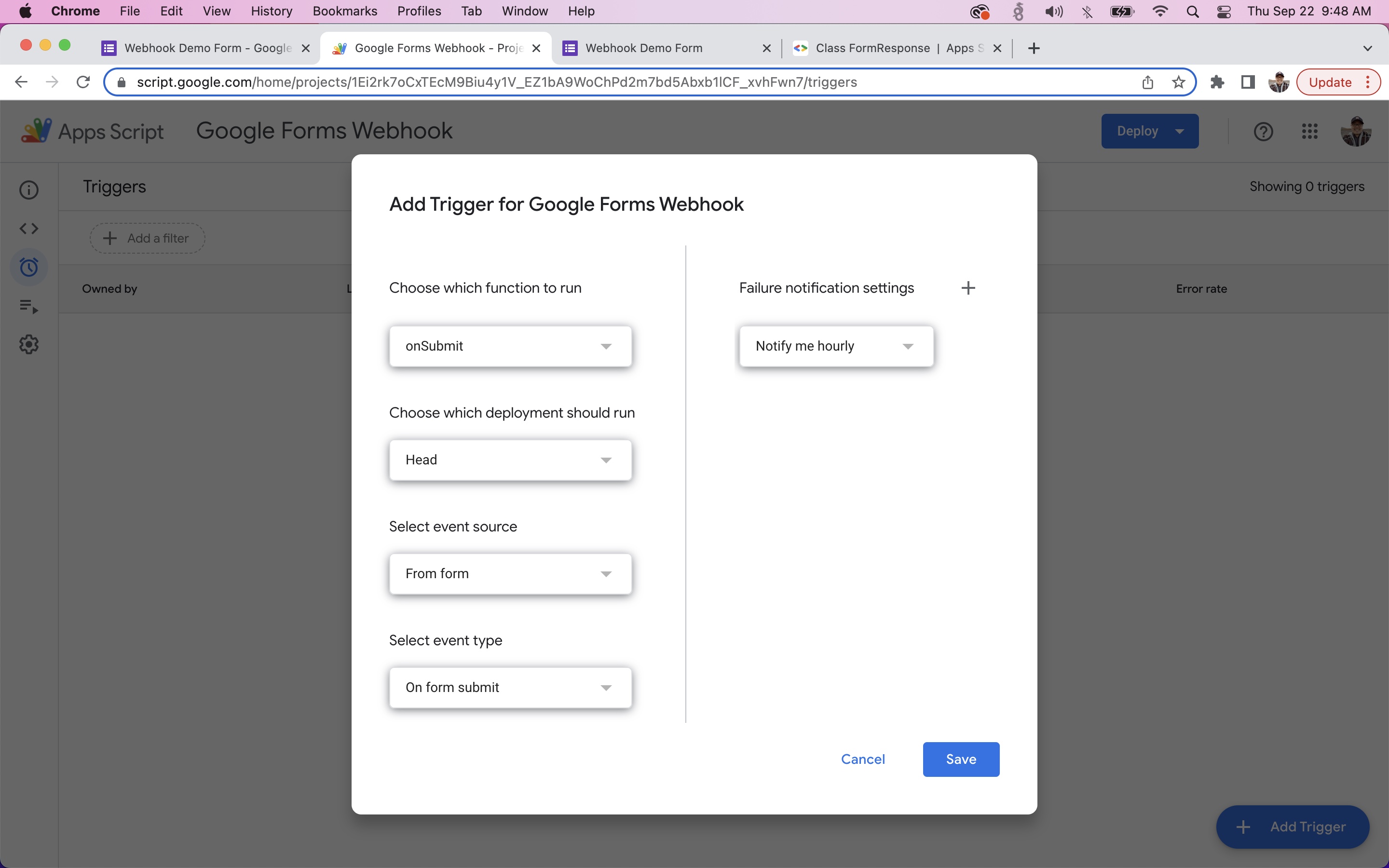Expand the On form submit event type dropdown

click(x=510, y=687)
